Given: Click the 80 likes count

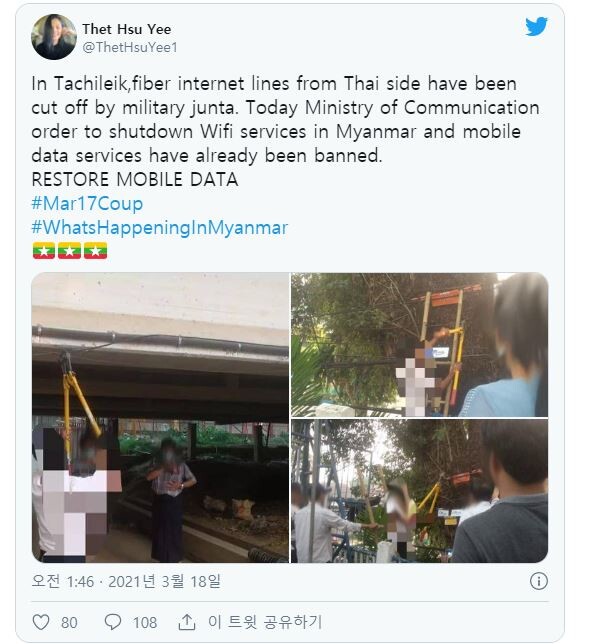Looking at the screenshot, I should (x=69, y=623).
